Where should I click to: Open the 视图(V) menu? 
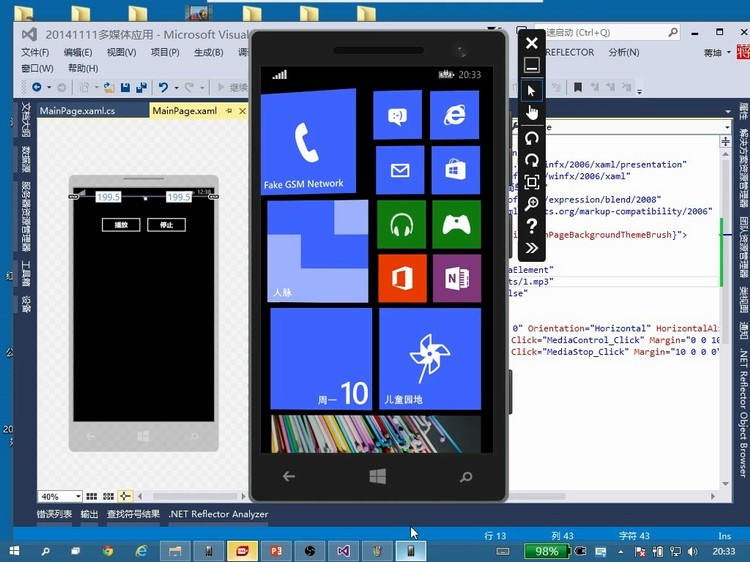click(121, 52)
